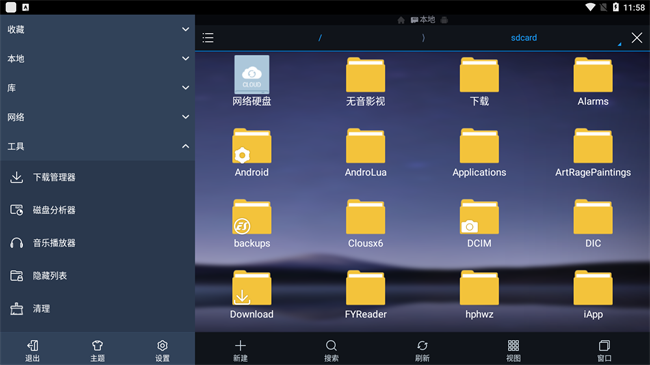Viewport: 650px width, 365px height.
Task: Close the current sdcard window tab
Action: point(637,38)
